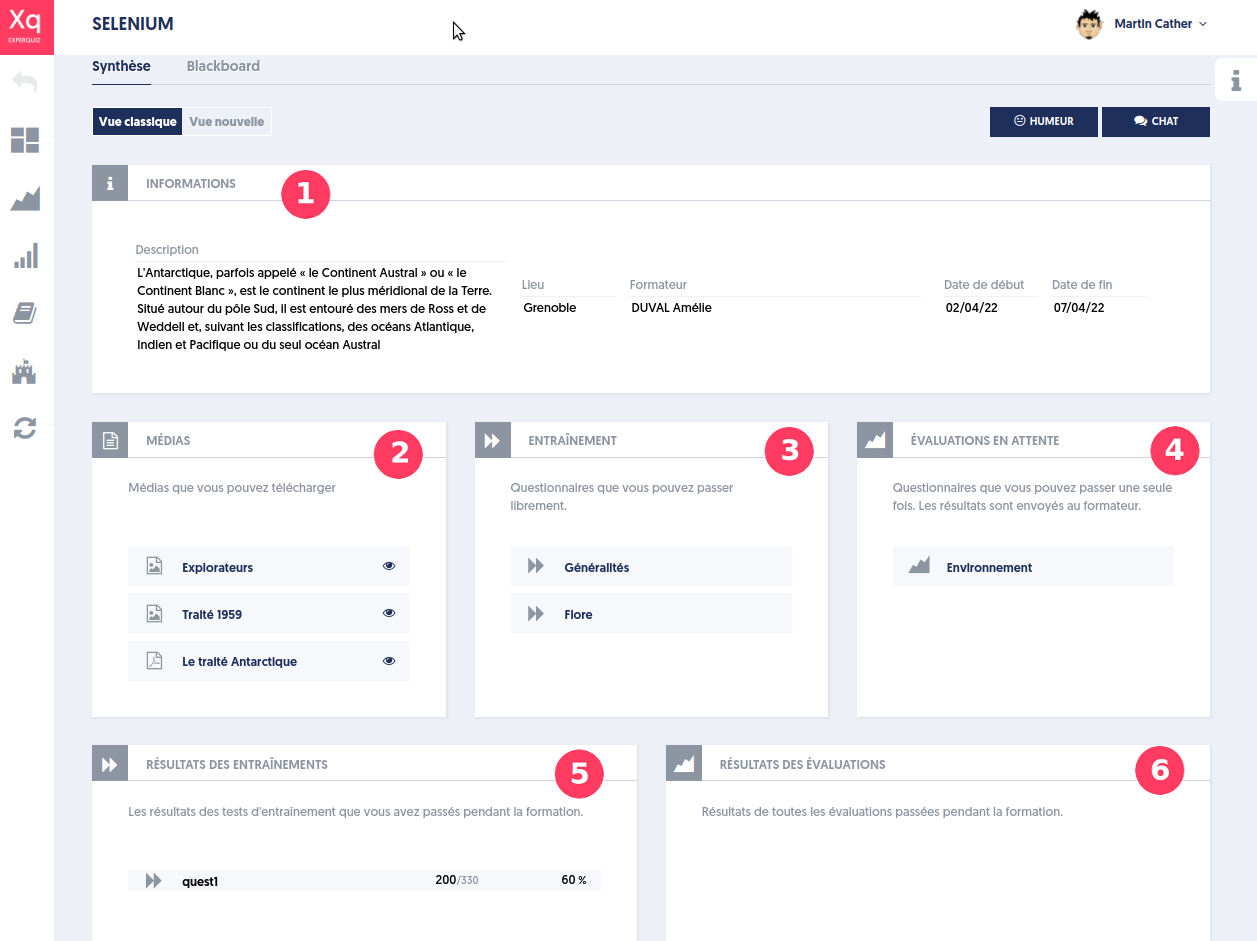This screenshot has height=941, width=1257.
Task: Click the double-arrow icon on the Entraînement panel header
Action: click(x=493, y=439)
